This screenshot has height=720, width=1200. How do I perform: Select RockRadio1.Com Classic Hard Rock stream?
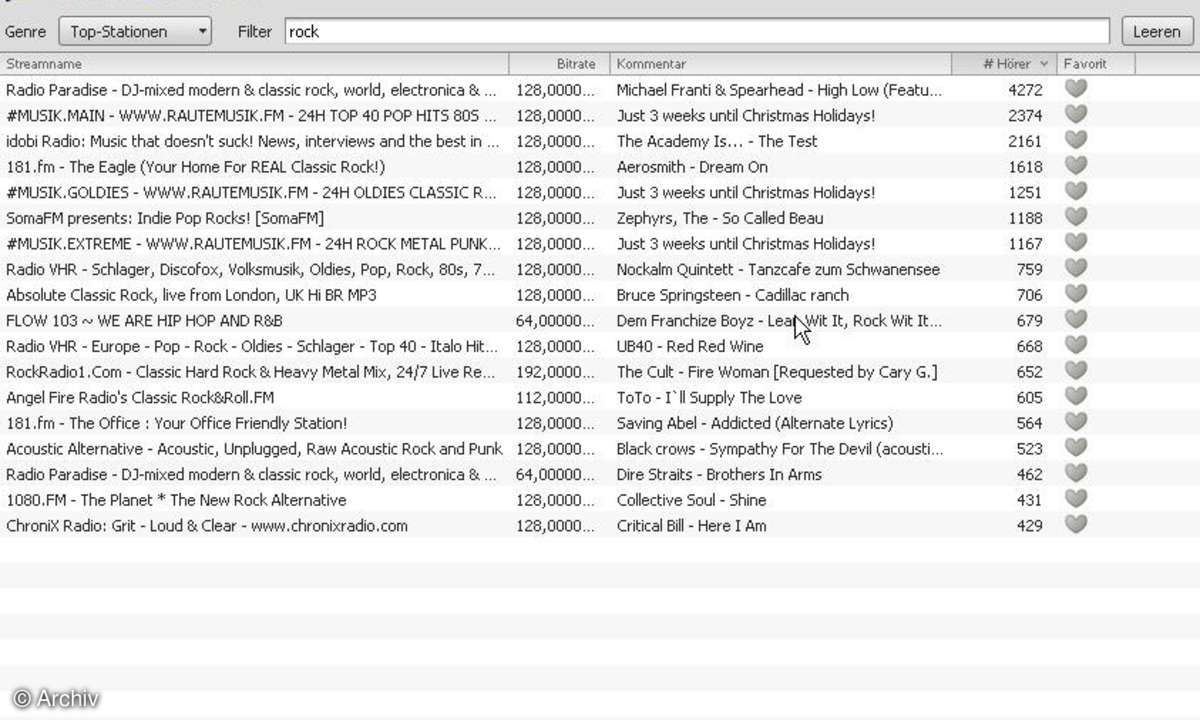[251, 372]
